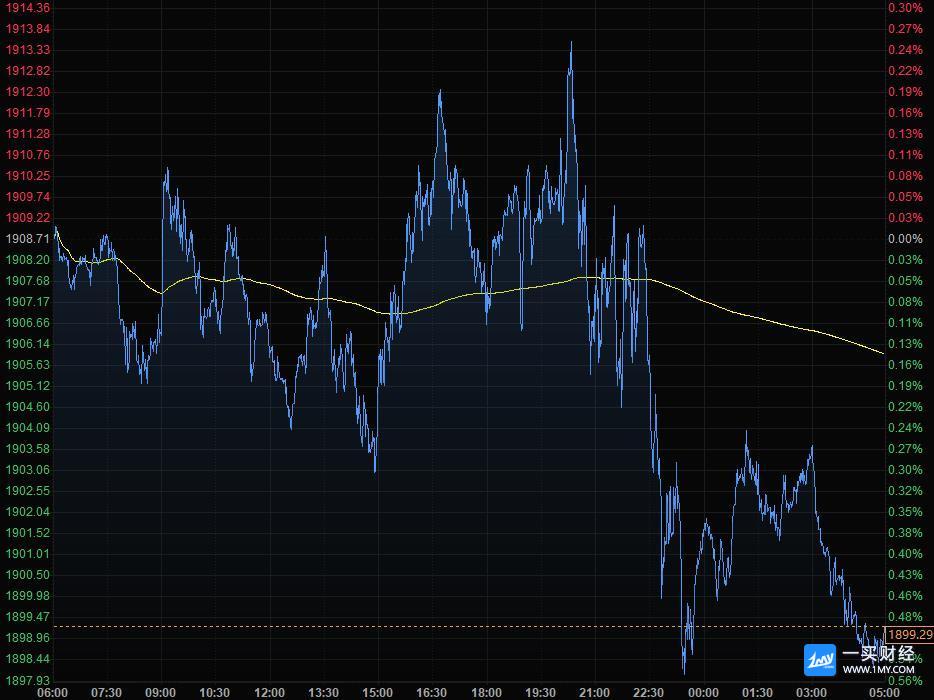Click the 1903.58 price axis label
934x700 pixels.
[x=27, y=449]
